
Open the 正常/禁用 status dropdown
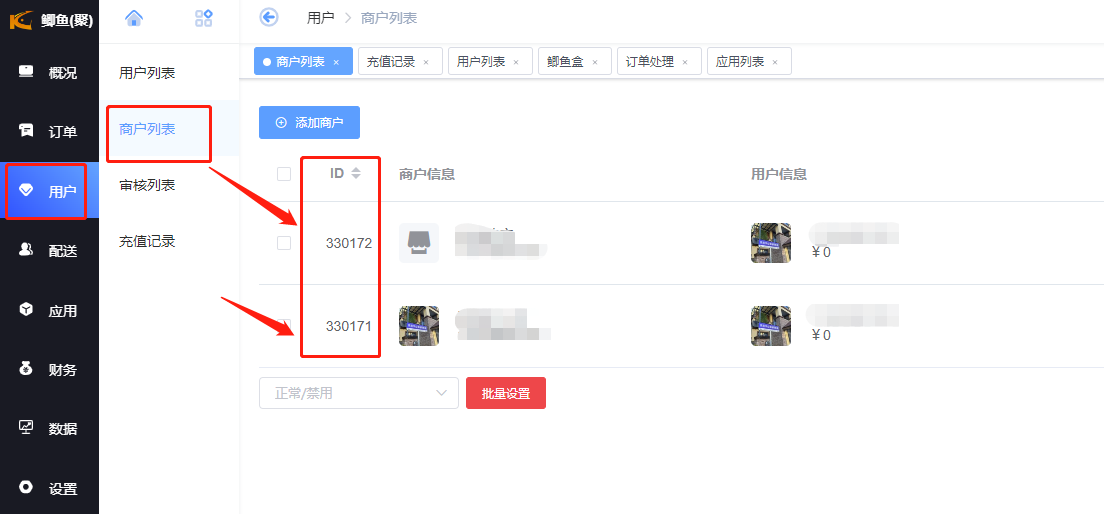pyautogui.click(x=358, y=393)
